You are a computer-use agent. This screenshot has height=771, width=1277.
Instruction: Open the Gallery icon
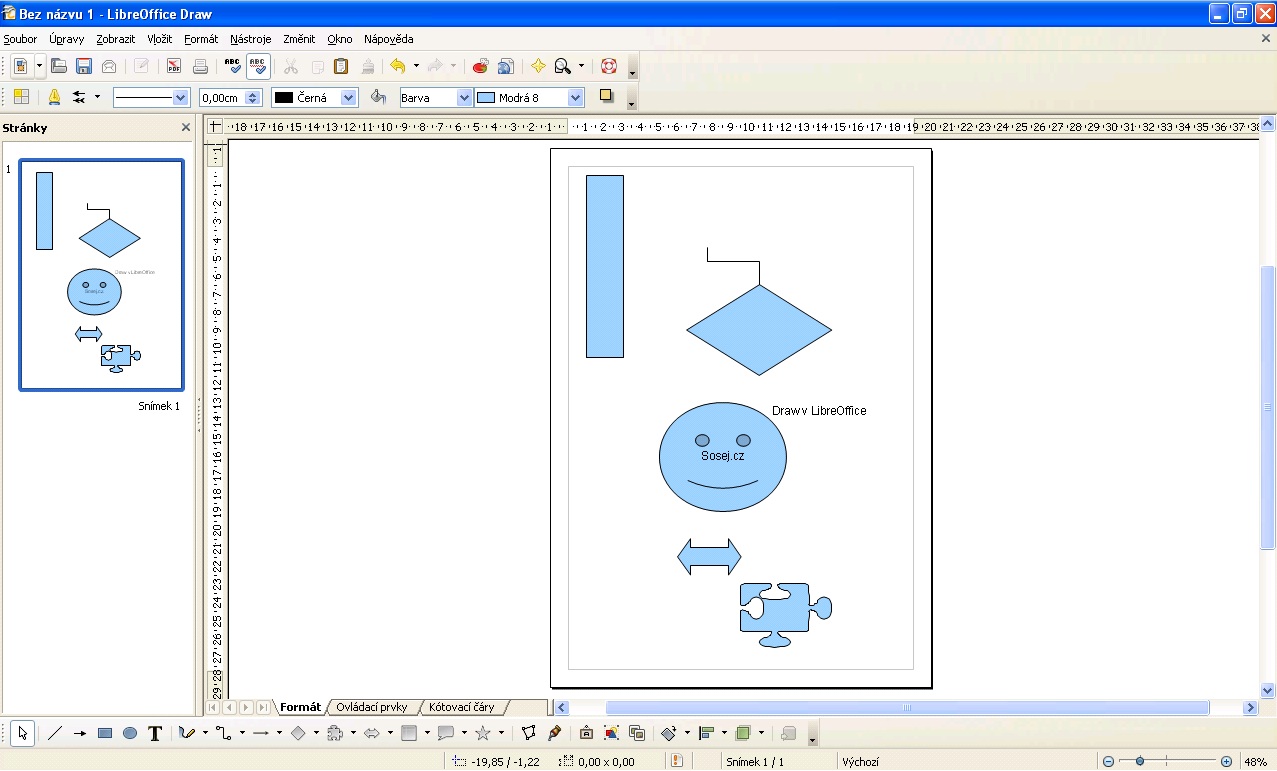pos(505,67)
